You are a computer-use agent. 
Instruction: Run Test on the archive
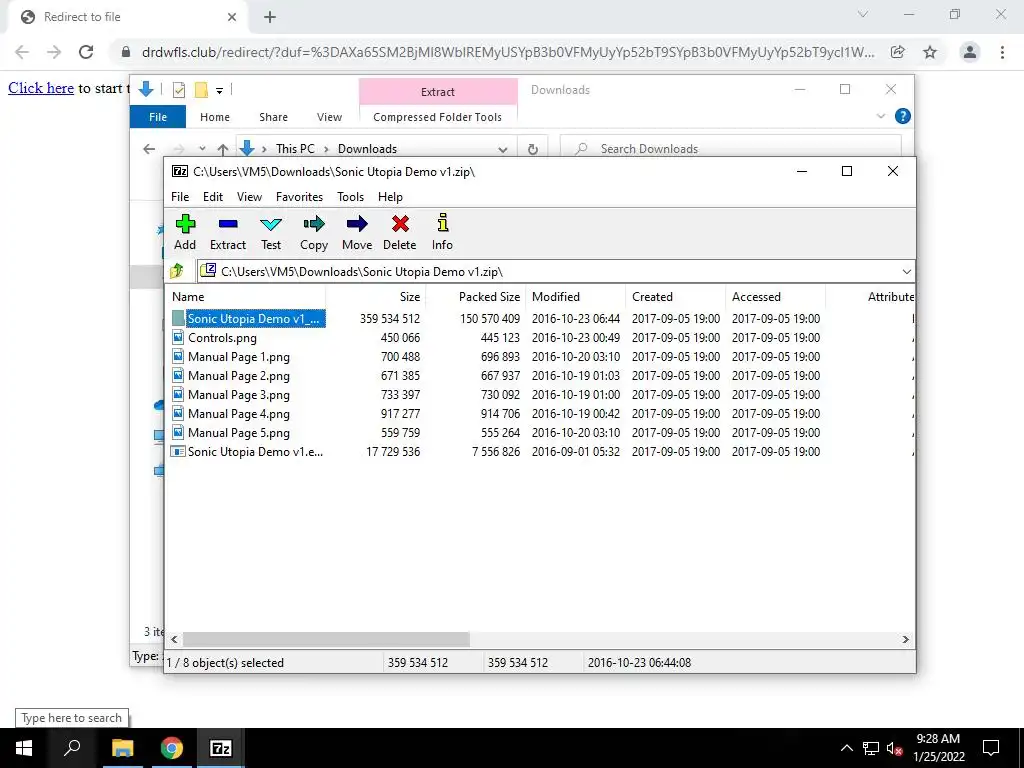pos(270,232)
